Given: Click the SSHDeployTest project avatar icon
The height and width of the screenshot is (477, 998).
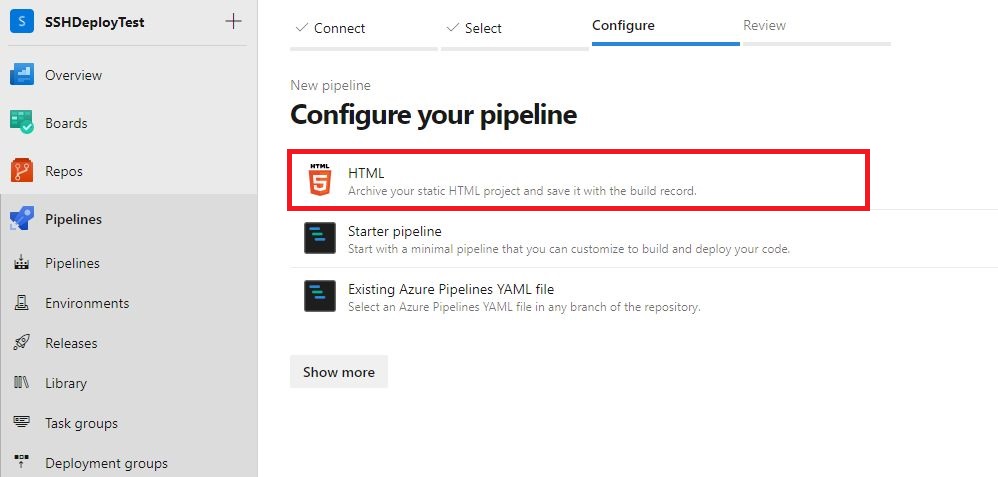Looking at the screenshot, I should (22, 22).
